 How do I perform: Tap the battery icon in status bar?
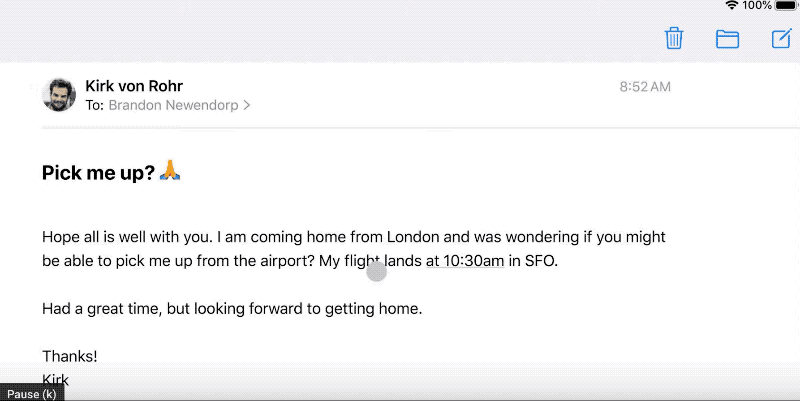[x=788, y=6]
